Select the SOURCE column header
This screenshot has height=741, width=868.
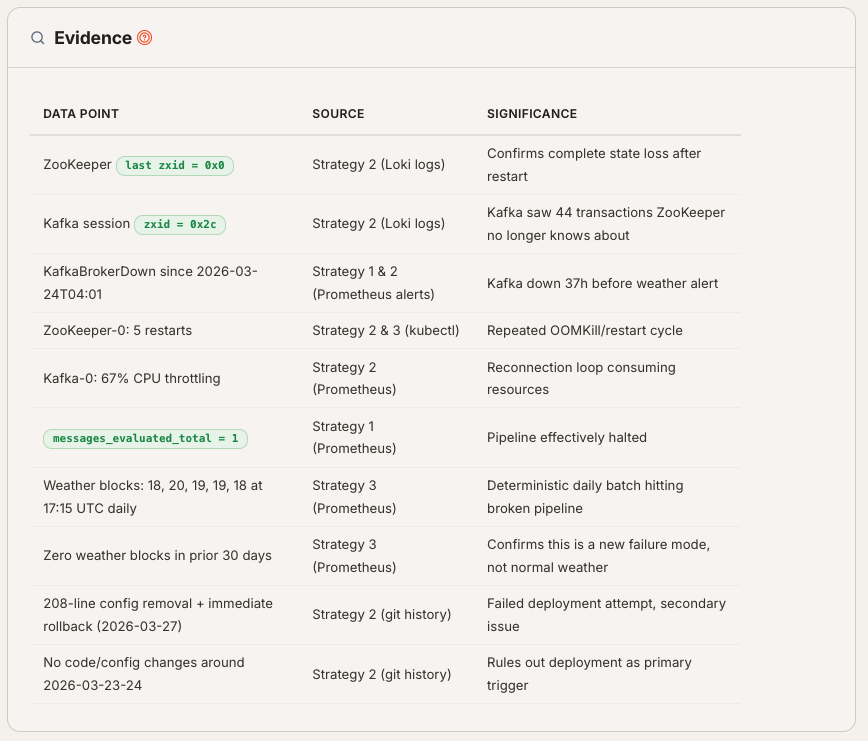click(x=338, y=114)
